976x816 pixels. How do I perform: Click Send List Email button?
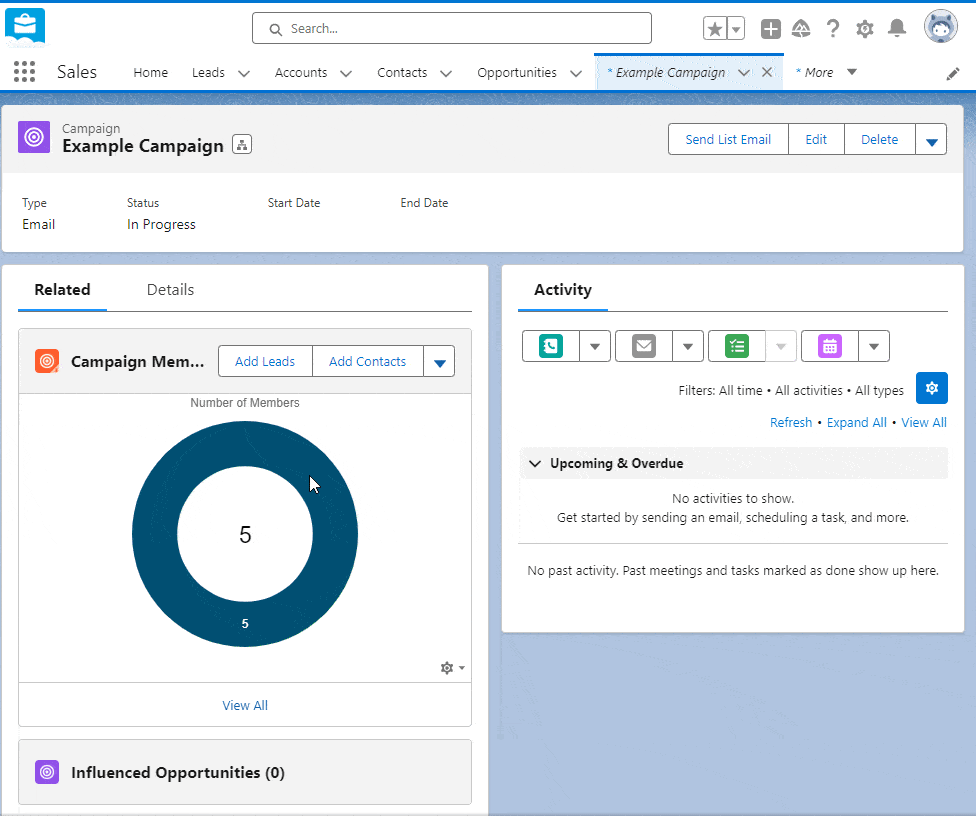point(728,139)
